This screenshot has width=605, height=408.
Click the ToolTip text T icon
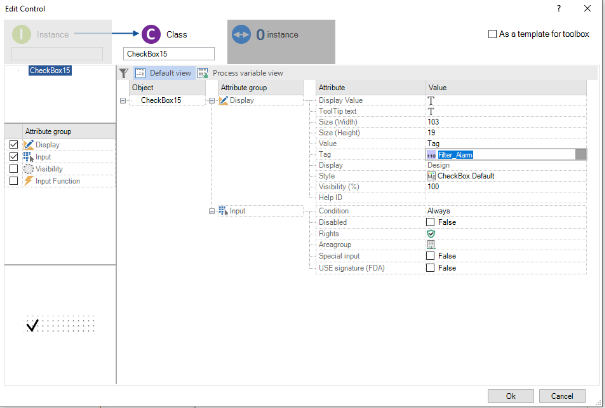click(431, 112)
